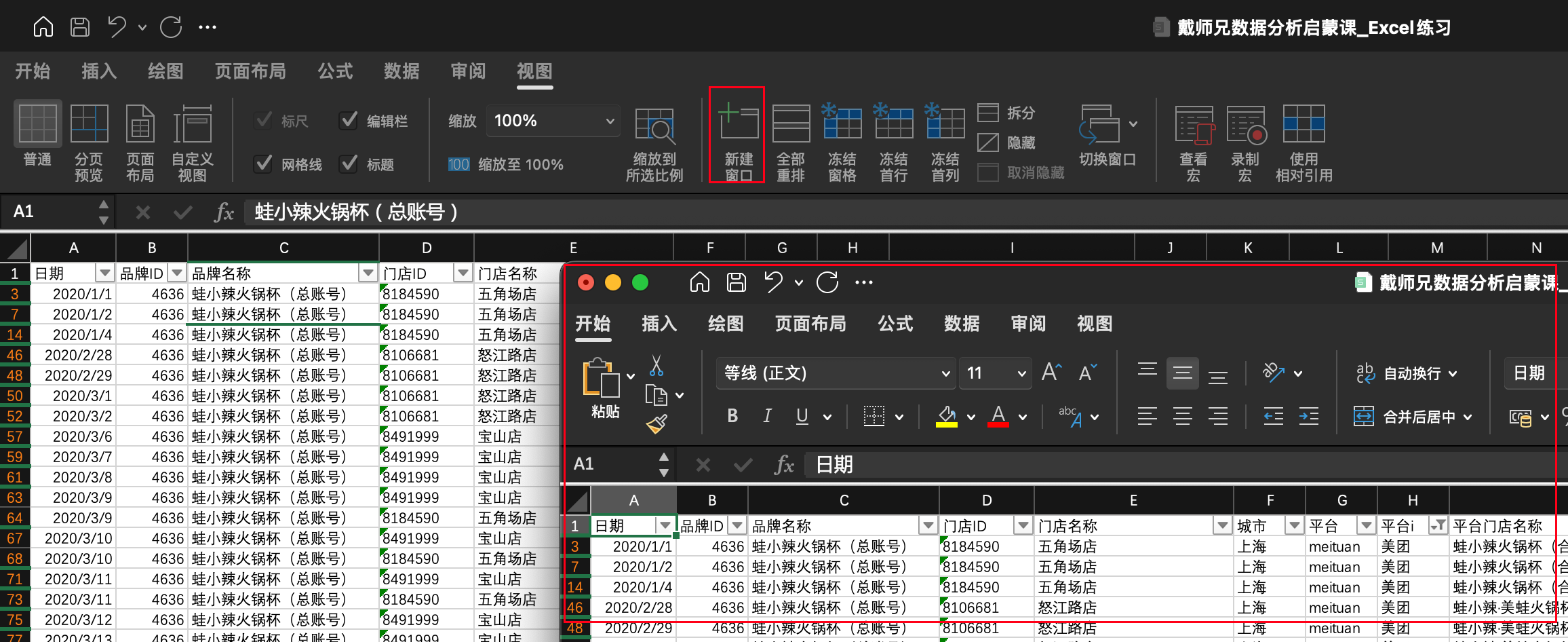
Task: Toggle the Formula Bar (编辑栏) checkbox
Action: (349, 121)
